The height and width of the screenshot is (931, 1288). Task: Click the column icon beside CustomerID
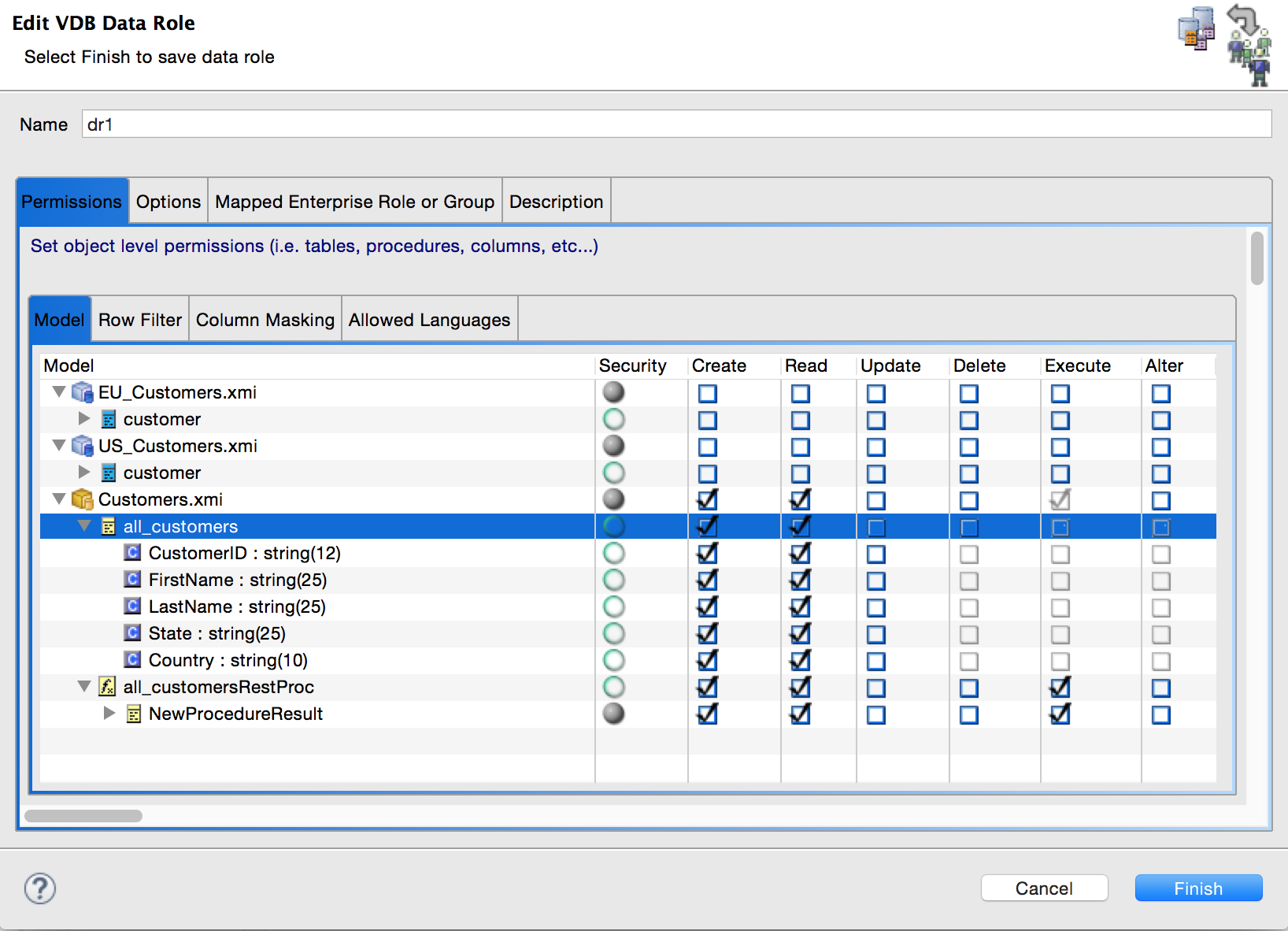(x=131, y=553)
